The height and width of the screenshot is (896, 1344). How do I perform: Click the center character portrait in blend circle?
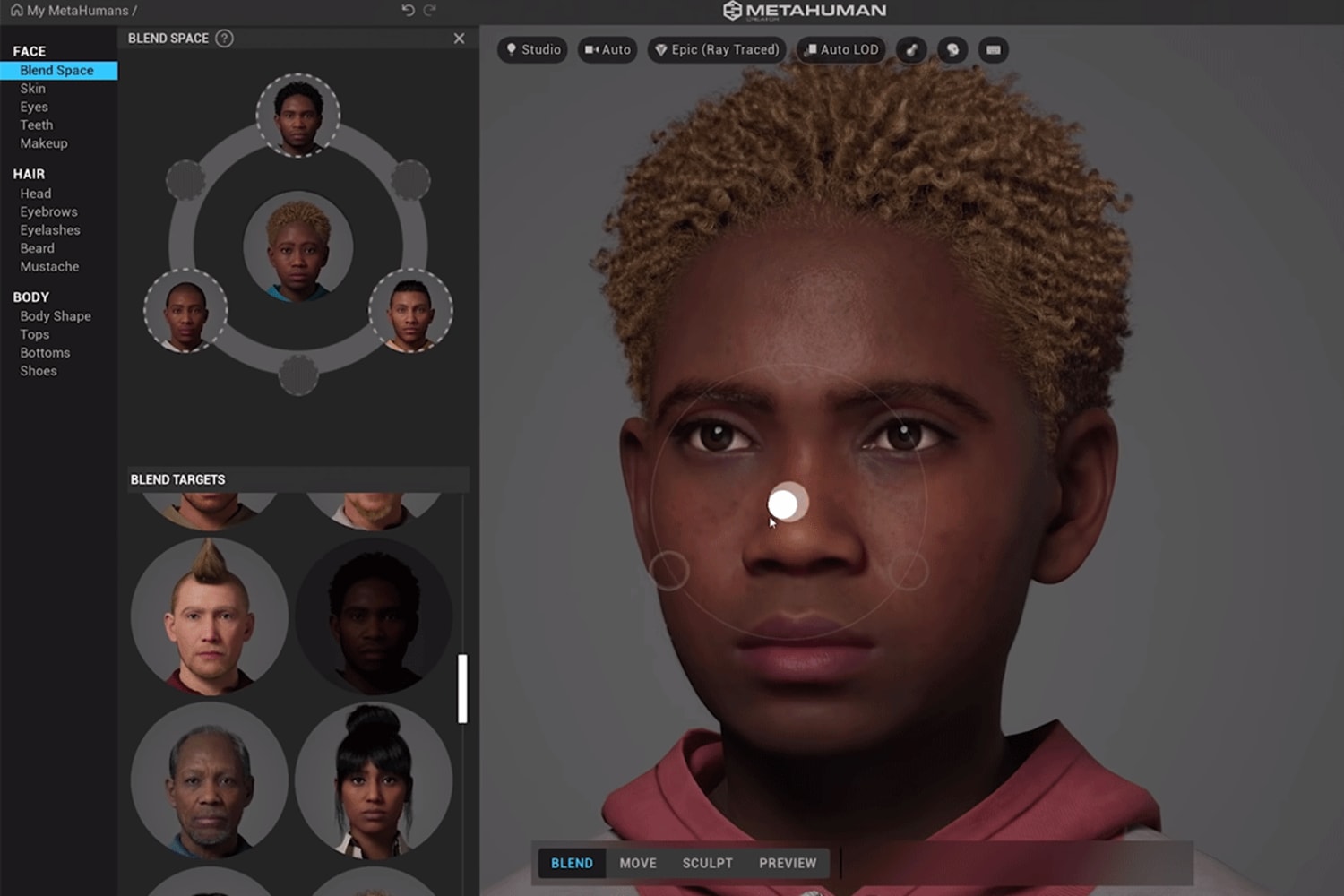tap(298, 246)
